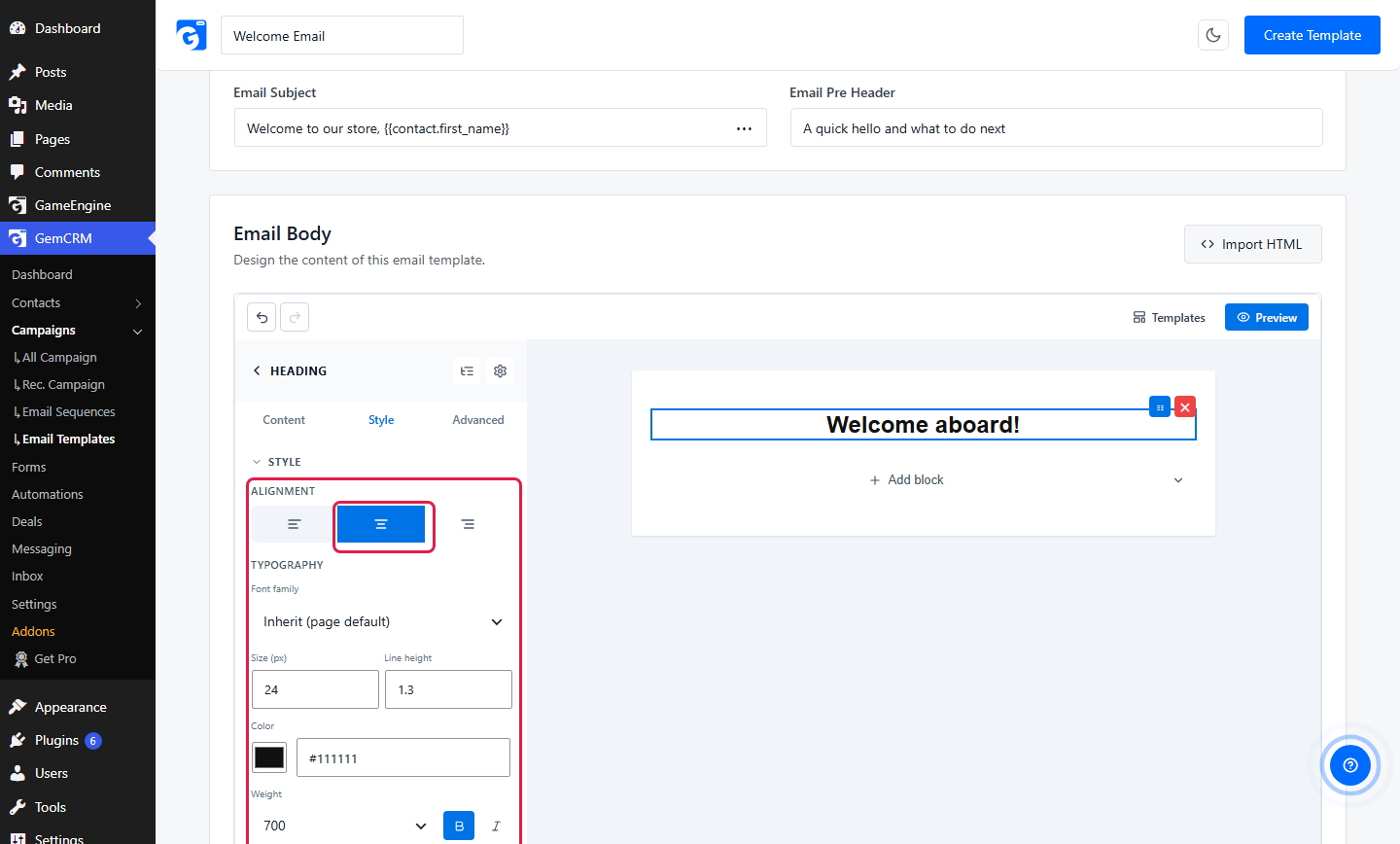Screen dimensions: 1400x844
Task: Click subject merge-tag ellipsis icon
Action: pos(744,128)
